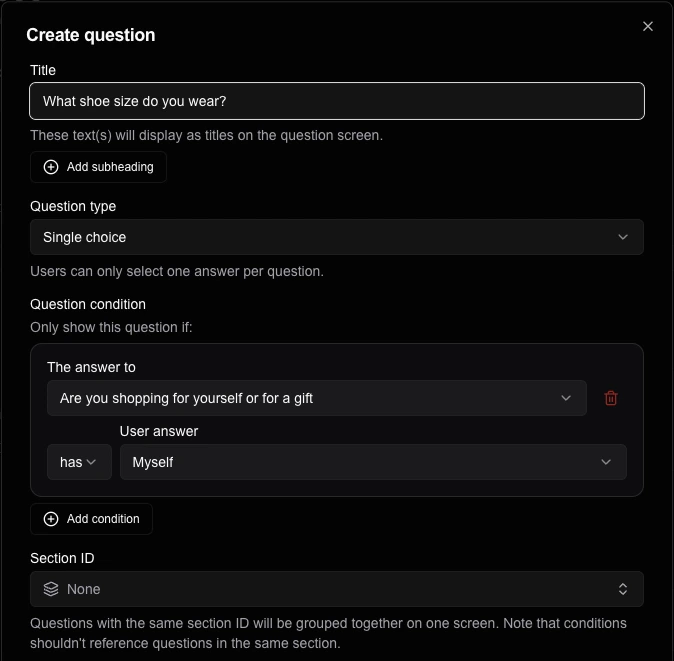Click the plus icon beside Add condition
674x661 pixels.
click(x=51, y=519)
